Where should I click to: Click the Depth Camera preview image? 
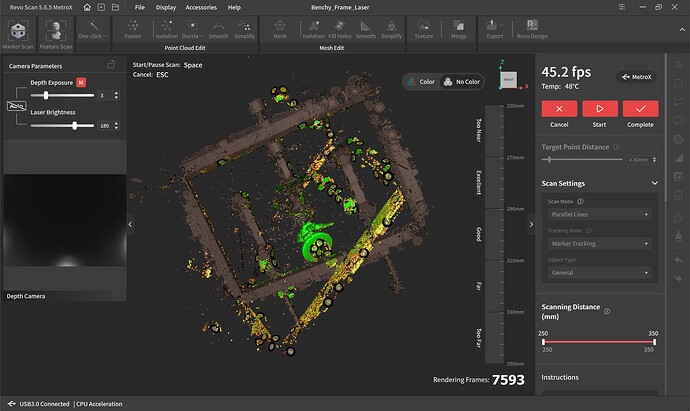(x=65, y=220)
